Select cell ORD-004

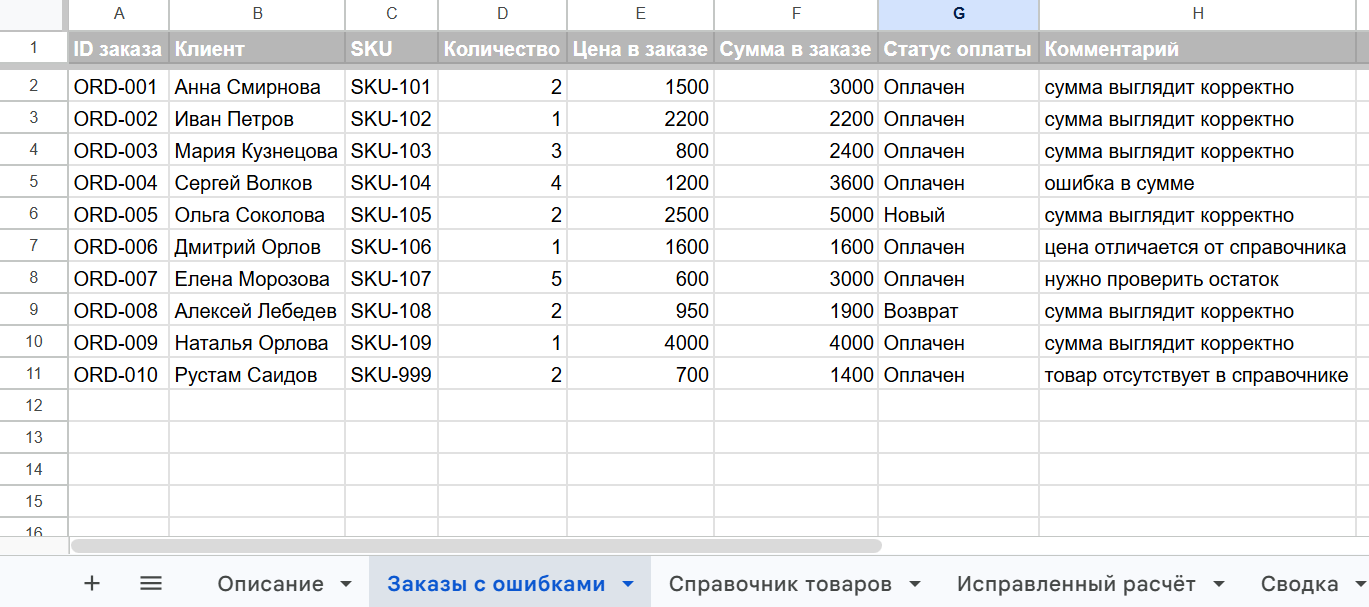point(119,183)
